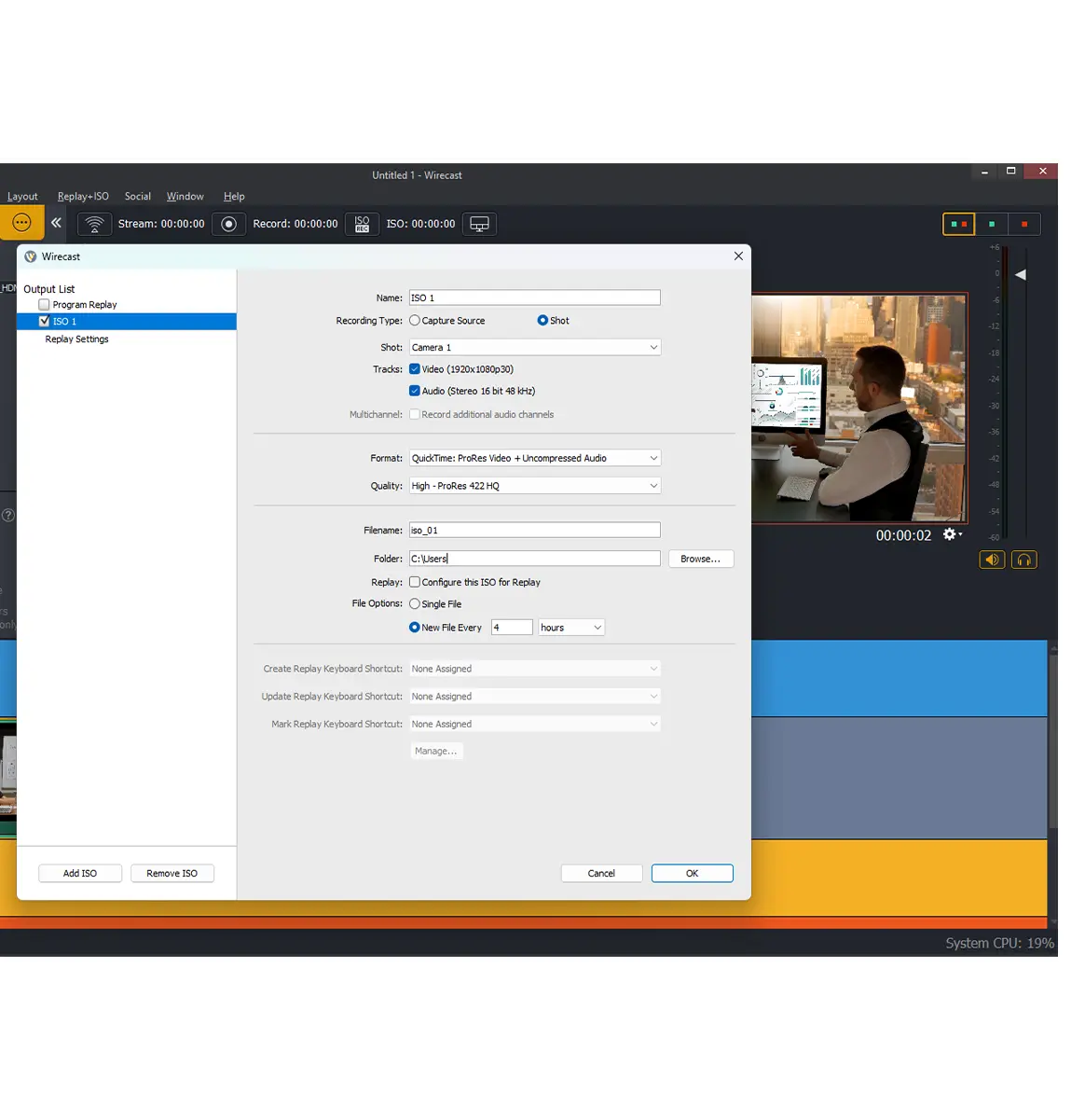Uncheck Audio (Stereo 16 bit 48 kHz) track
1085x1120 pixels.
tap(415, 392)
